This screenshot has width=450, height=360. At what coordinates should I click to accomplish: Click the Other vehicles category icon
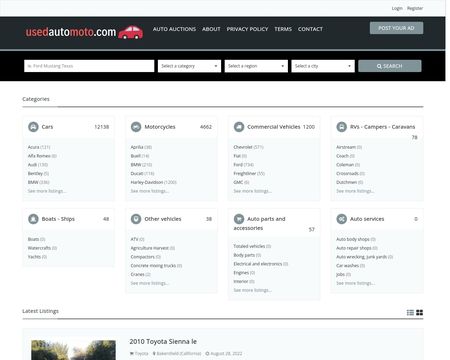point(136,219)
